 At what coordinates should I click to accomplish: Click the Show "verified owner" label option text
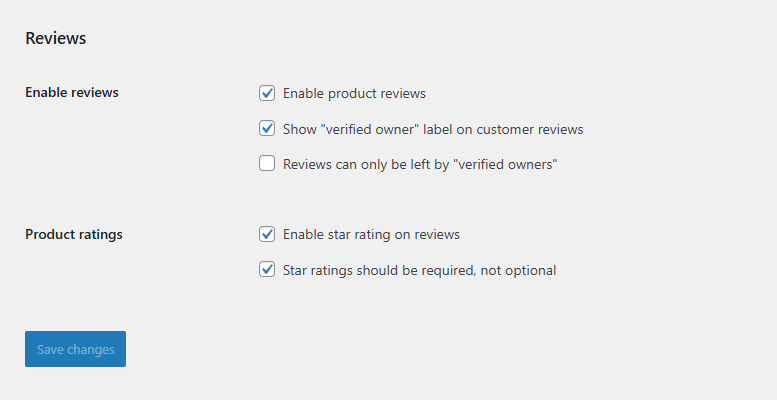pyautogui.click(x=432, y=129)
